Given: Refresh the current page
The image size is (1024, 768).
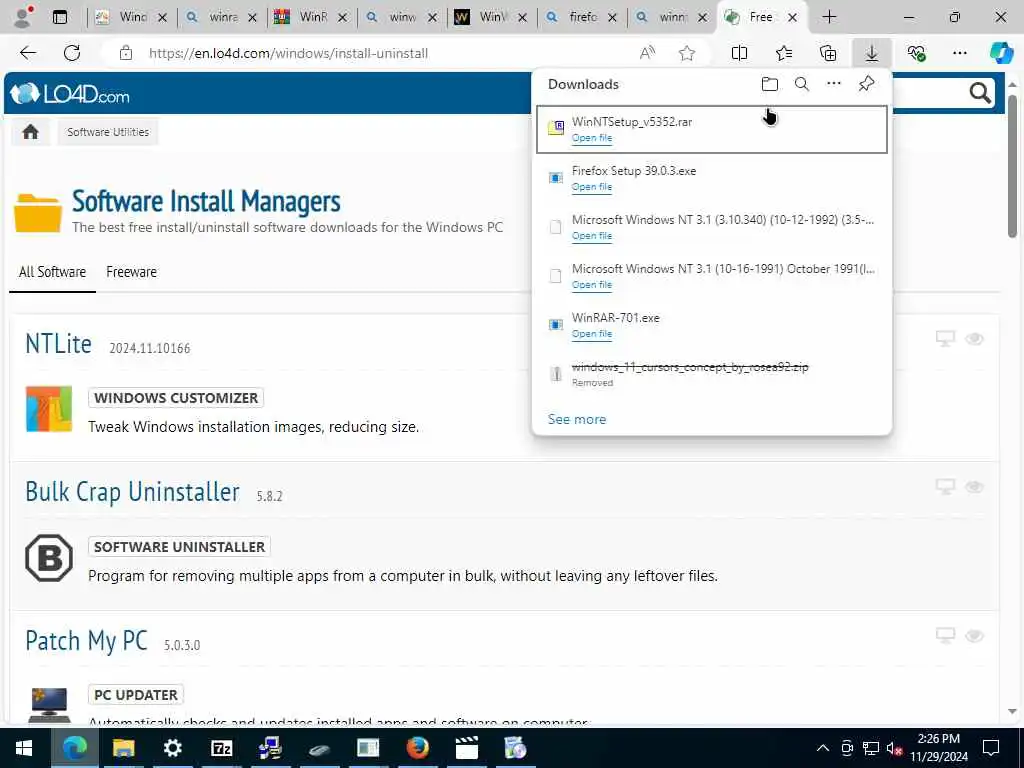Looking at the screenshot, I should coord(72,53).
